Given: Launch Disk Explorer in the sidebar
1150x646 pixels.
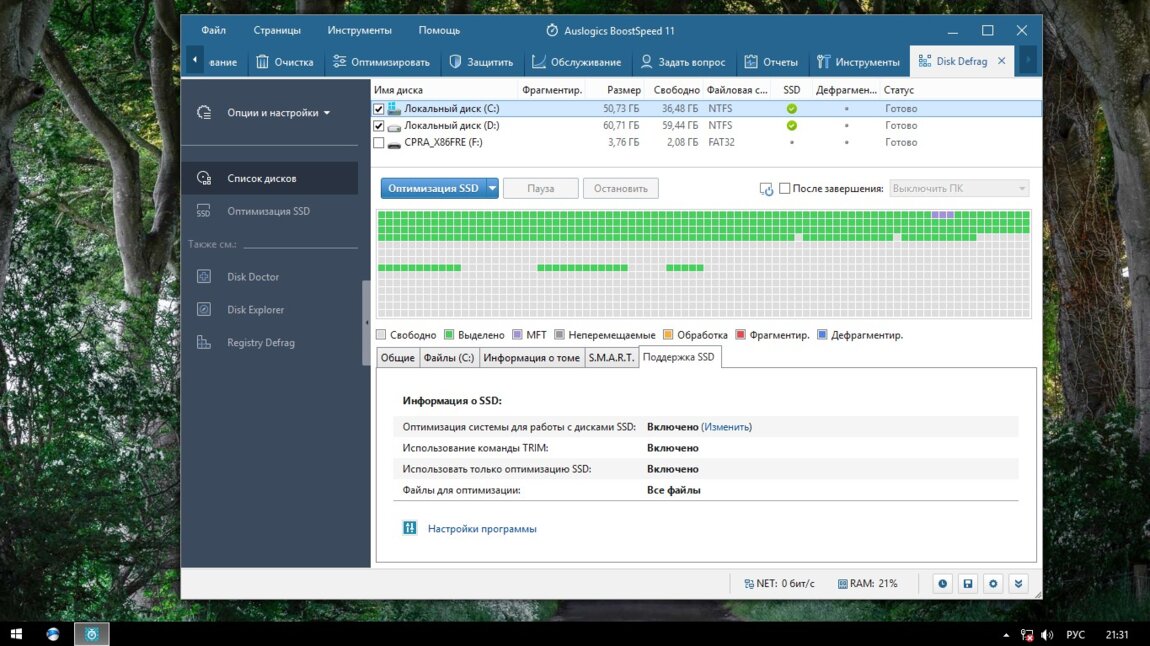Looking at the screenshot, I should (255, 310).
